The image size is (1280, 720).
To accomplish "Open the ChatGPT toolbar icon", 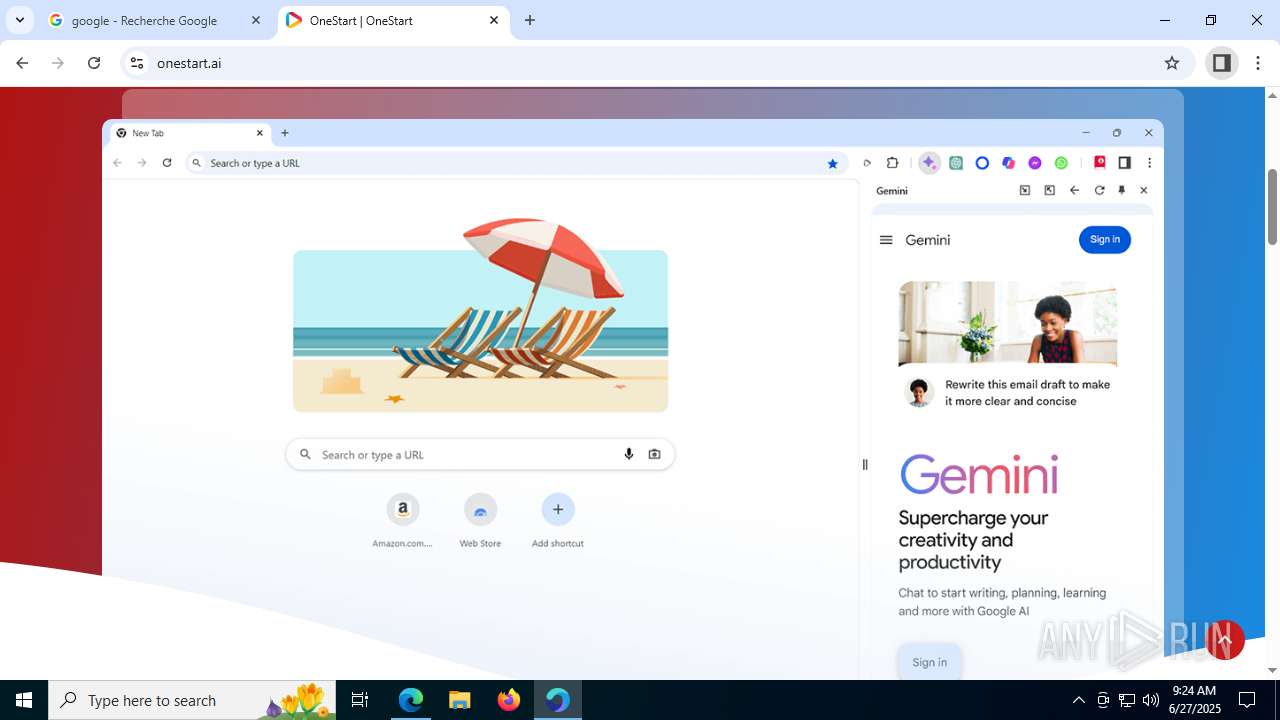I will pyautogui.click(x=956, y=163).
